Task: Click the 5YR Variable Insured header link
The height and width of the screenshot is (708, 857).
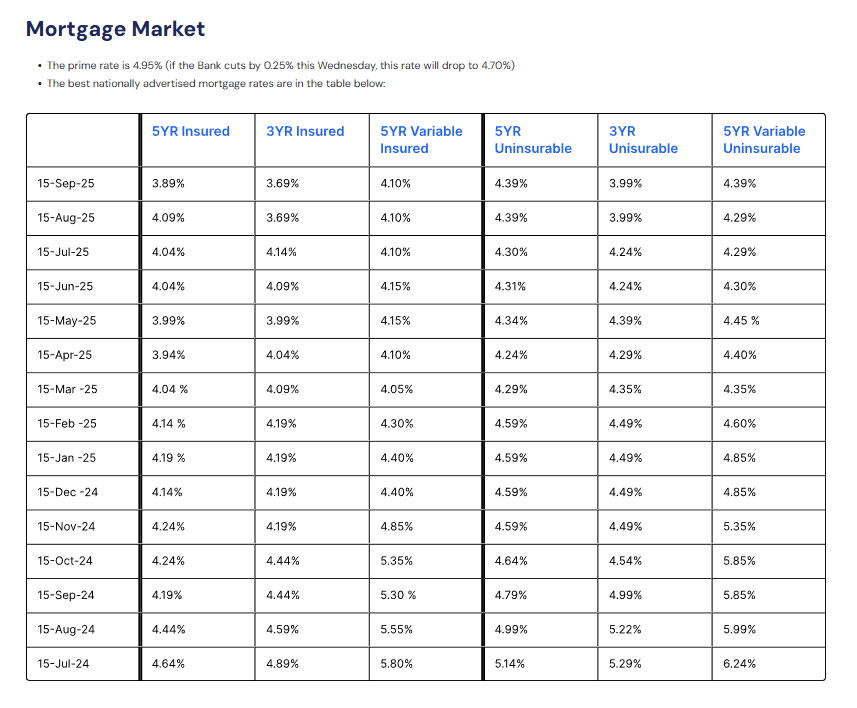Action: coord(421,140)
